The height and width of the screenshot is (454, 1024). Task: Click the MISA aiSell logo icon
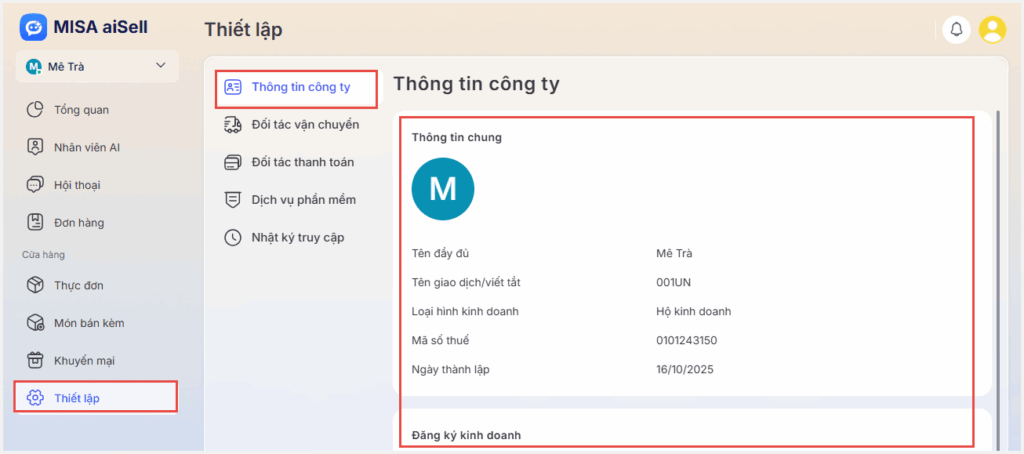click(33, 28)
